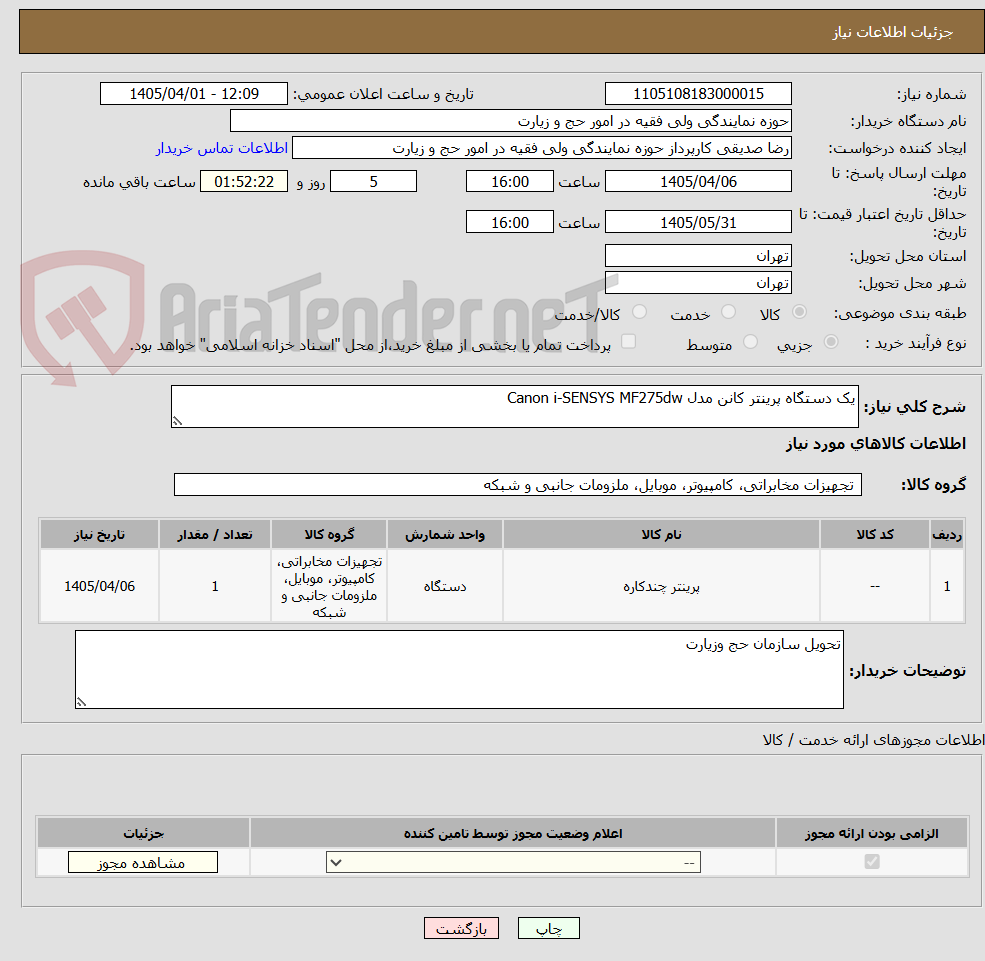Click the buyer organization name field
This screenshot has height=961, width=985.
tap(511, 121)
